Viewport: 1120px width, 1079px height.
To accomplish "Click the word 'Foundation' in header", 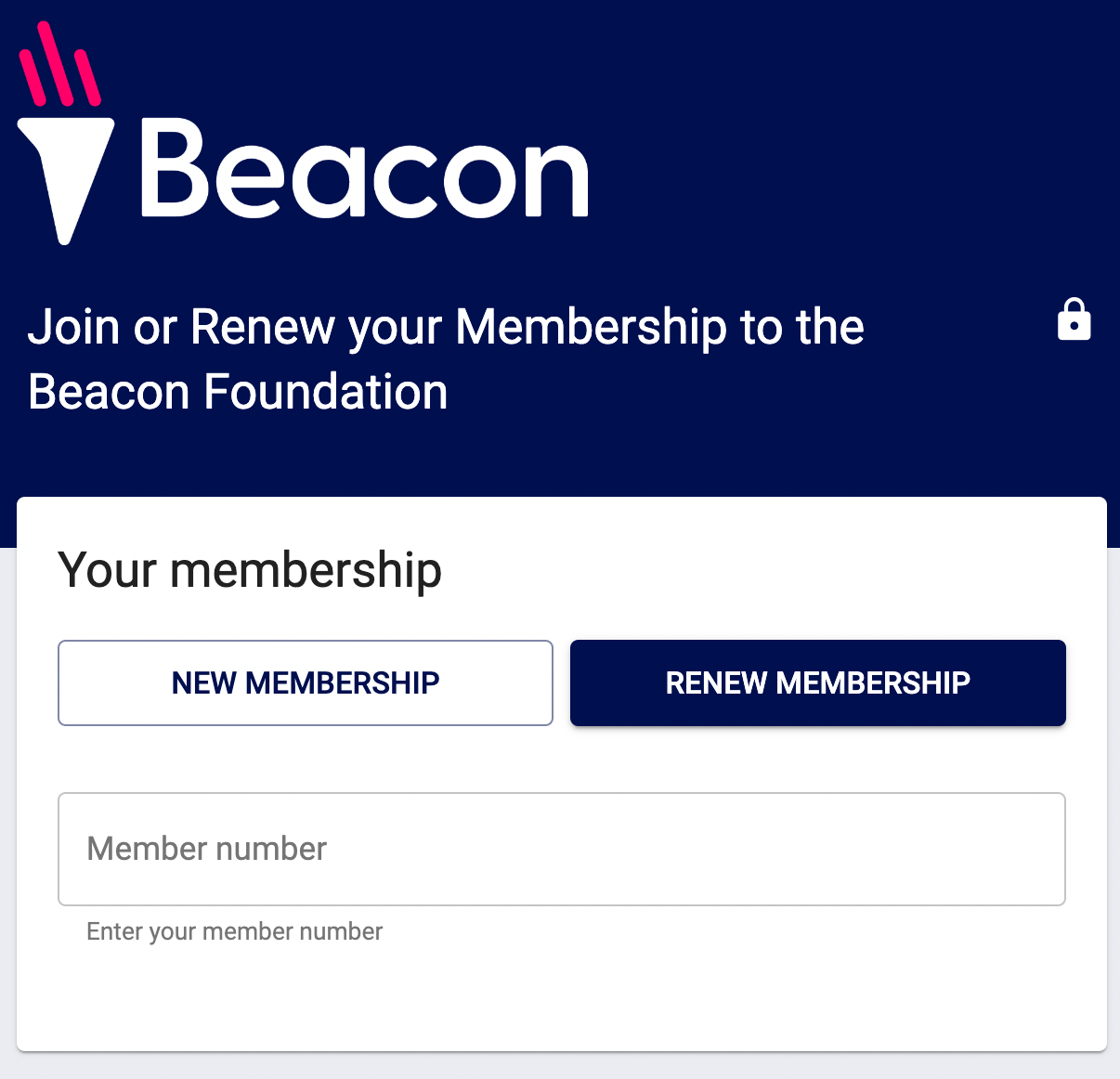I will tap(325, 392).
